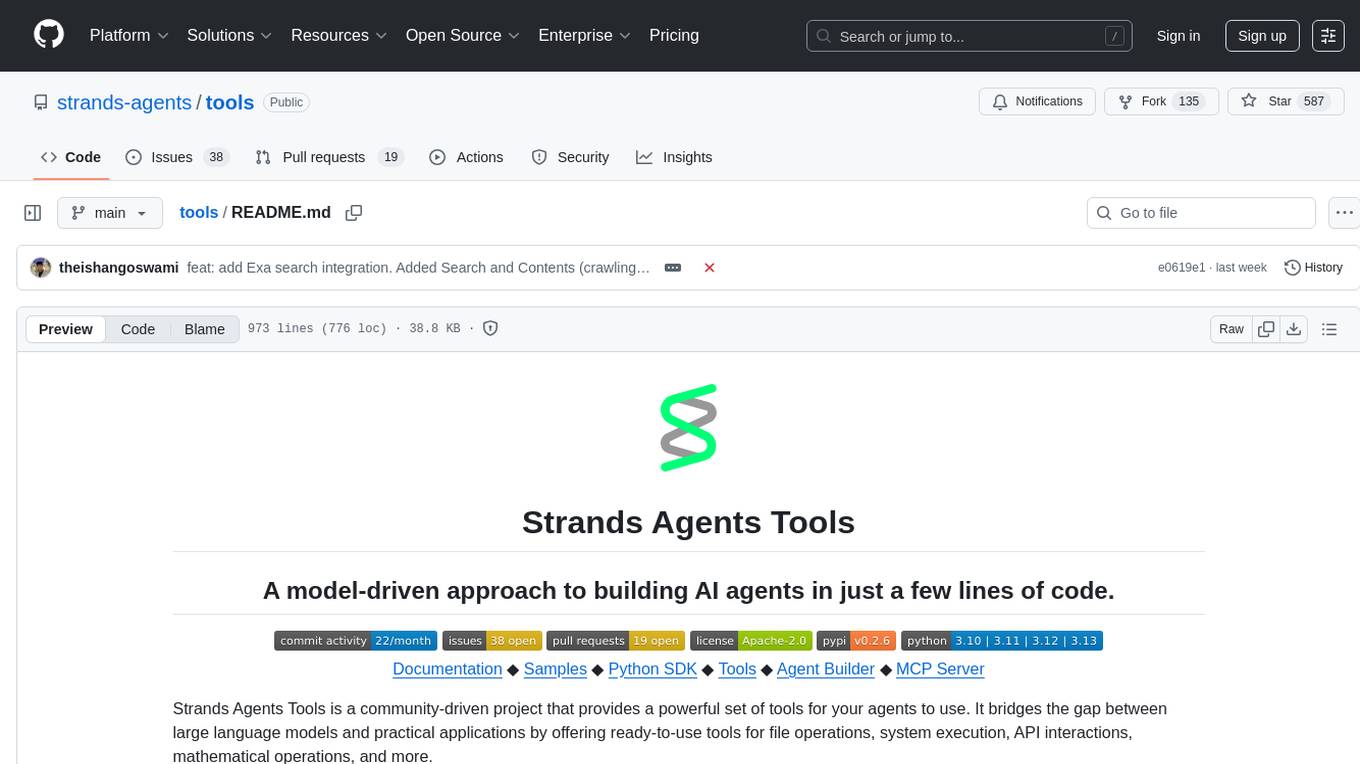Click the issues 38 open badge
This screenshot has width=1360, height=764.
[x=491, y=641]
